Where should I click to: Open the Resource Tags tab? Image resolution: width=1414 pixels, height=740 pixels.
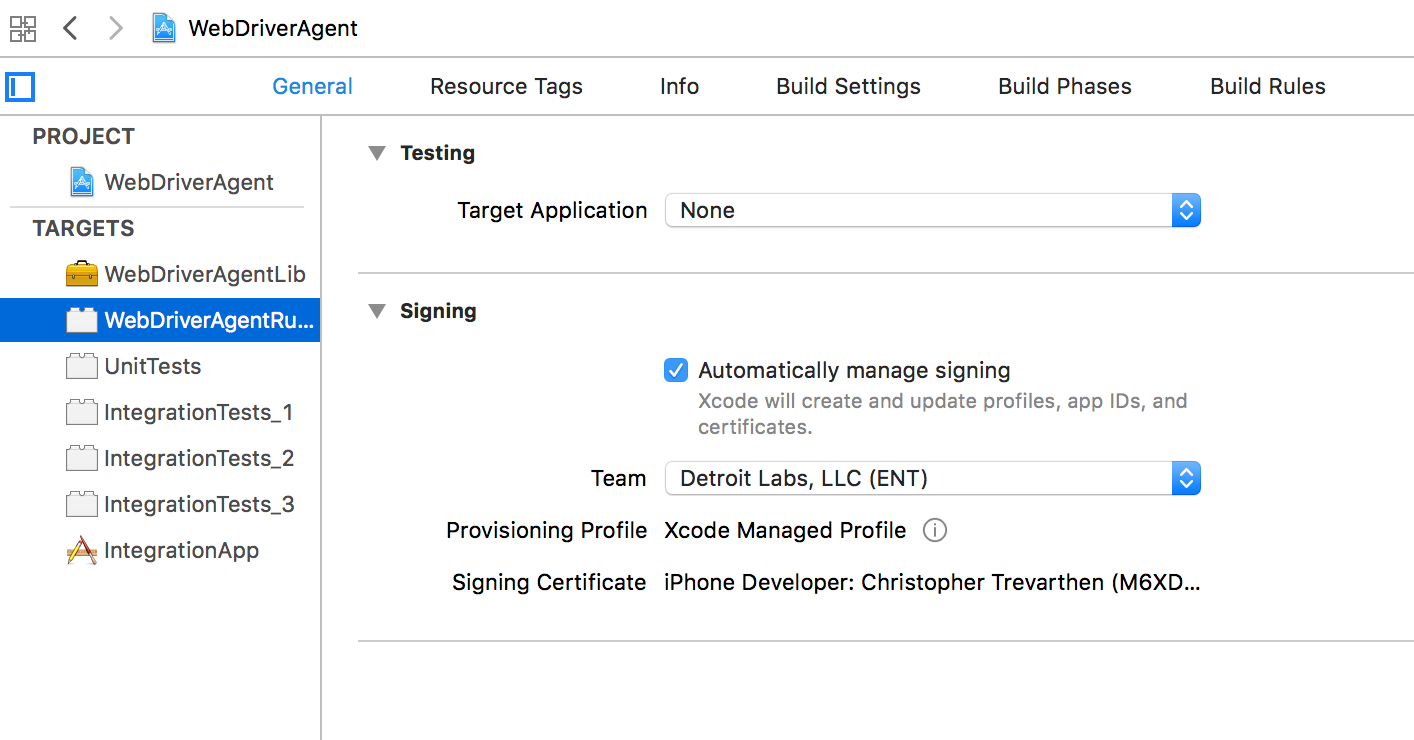[x=506, y=86]
